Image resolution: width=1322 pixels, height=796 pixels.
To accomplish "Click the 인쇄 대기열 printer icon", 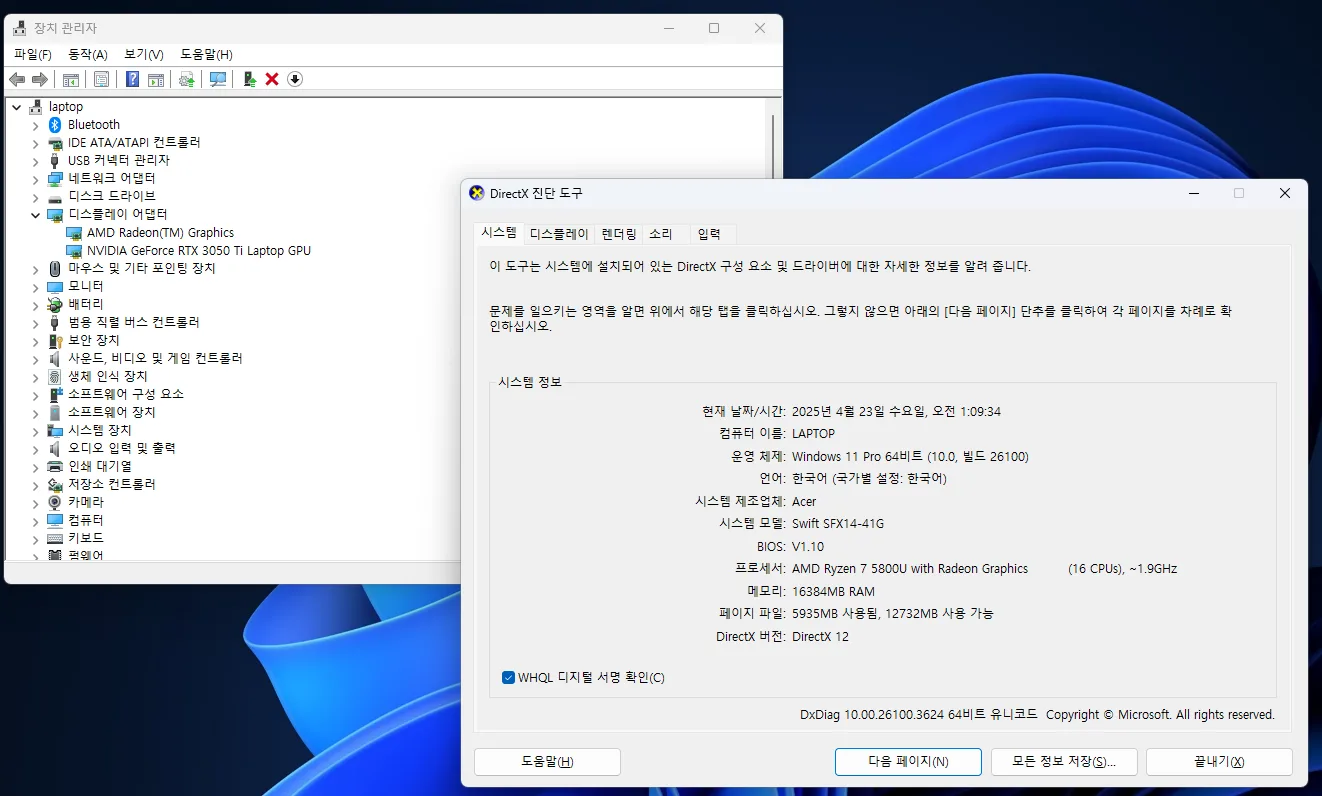I will 55,466.
